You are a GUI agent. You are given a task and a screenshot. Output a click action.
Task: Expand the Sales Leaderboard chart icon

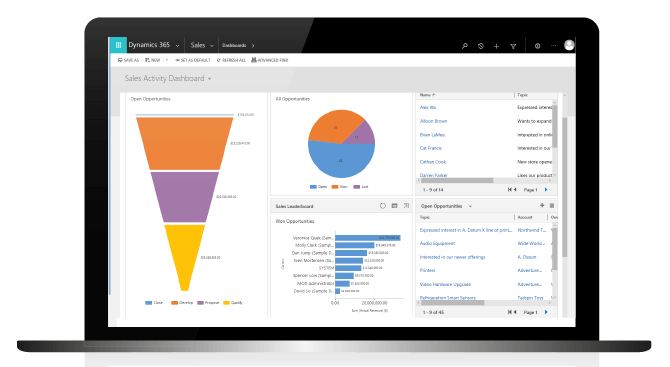(406, 206)
